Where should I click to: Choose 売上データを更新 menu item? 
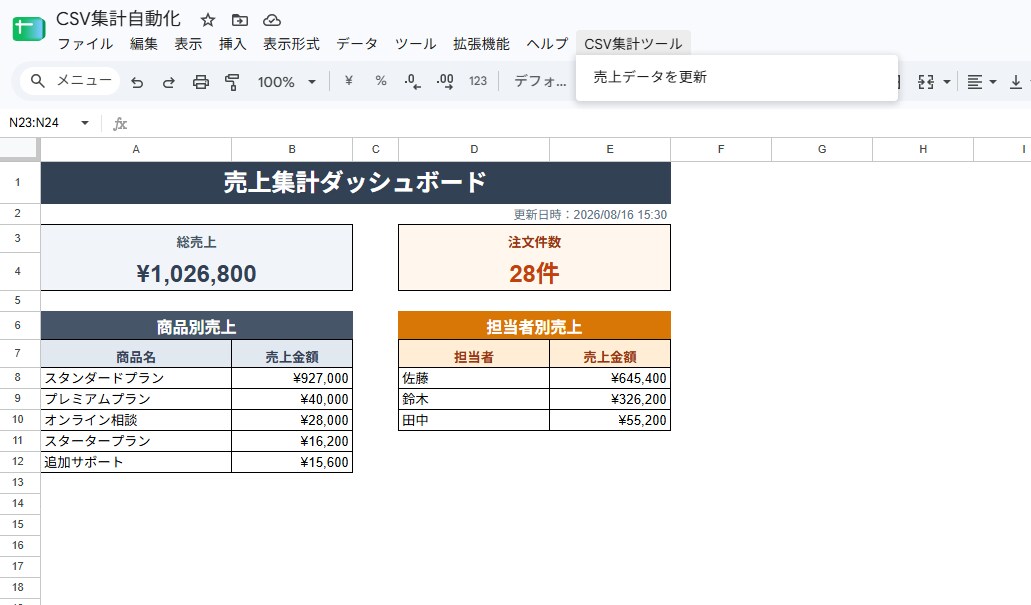click(736, 77)
